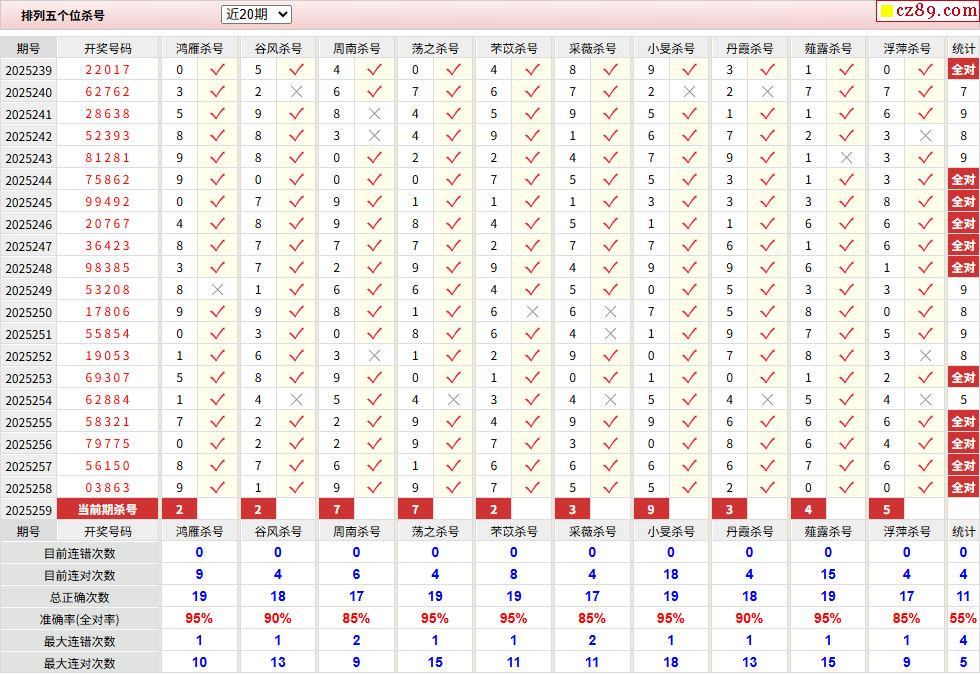Click the 全对 badge in row 2025253
Screen dimensions: 980x674
point(963,378)
